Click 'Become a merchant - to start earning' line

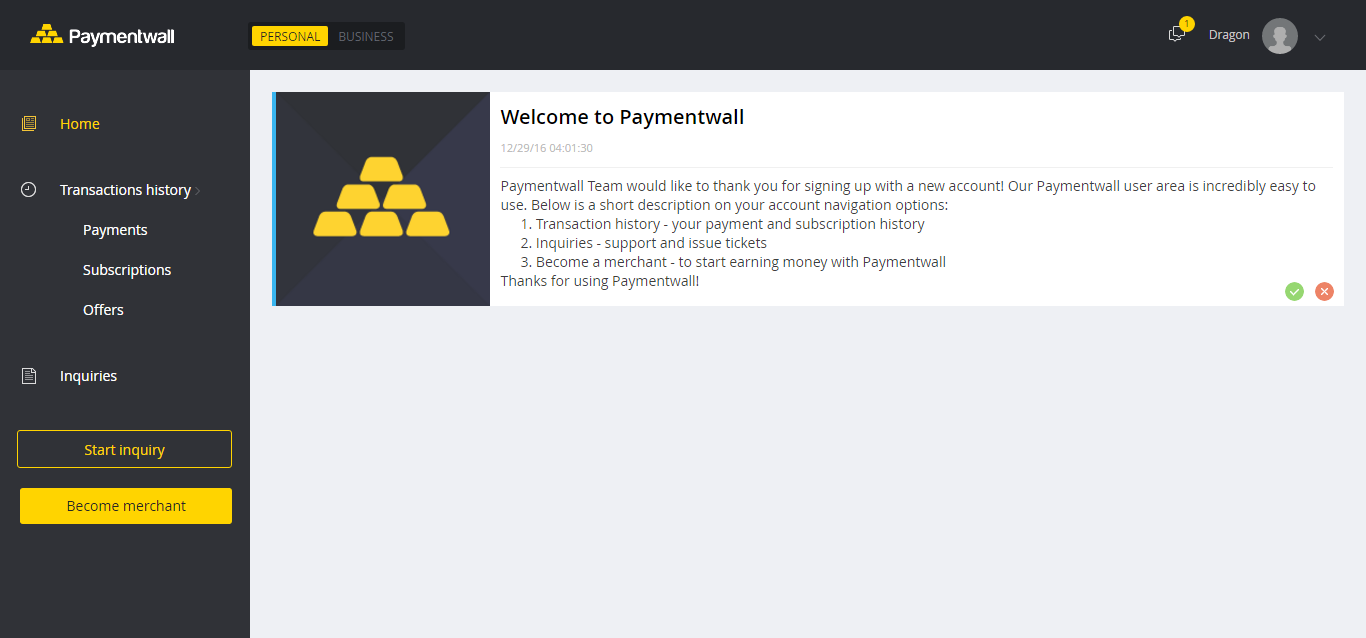click(x=740, y=262)
